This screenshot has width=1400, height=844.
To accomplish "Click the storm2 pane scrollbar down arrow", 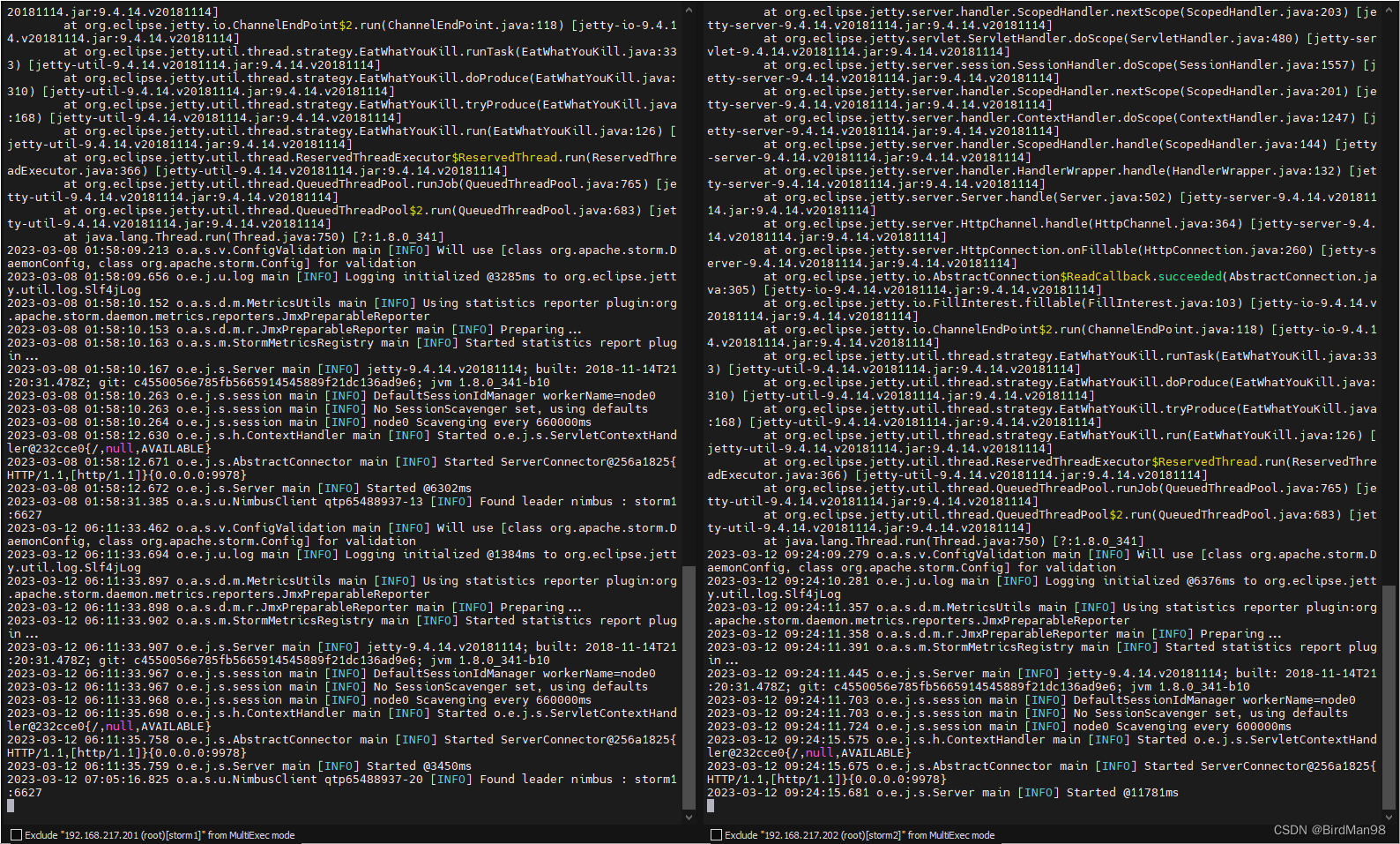I will 1389,818.
